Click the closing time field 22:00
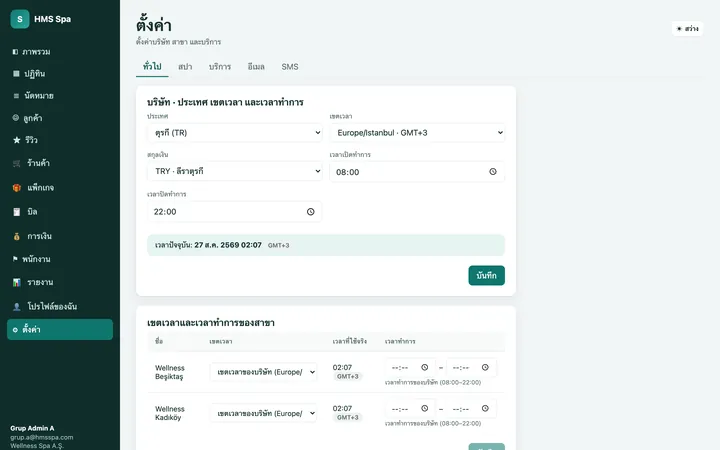This screenshot has width=720, height=450. click(x=235, y=212)
